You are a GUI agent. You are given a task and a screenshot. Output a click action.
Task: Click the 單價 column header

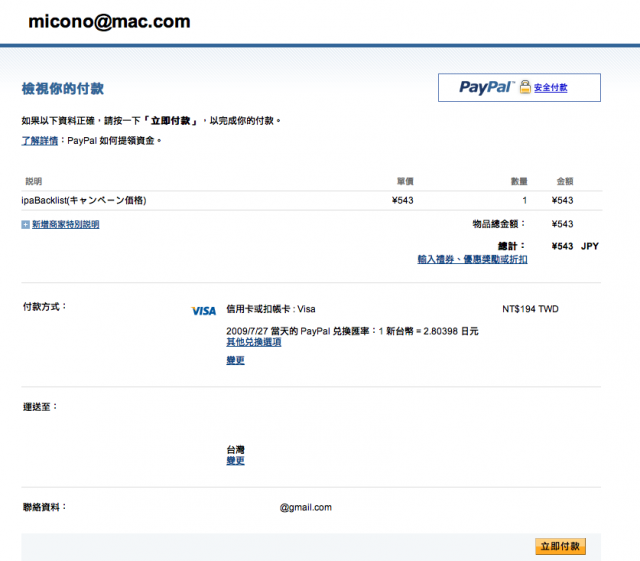click(x=405, y=181)
